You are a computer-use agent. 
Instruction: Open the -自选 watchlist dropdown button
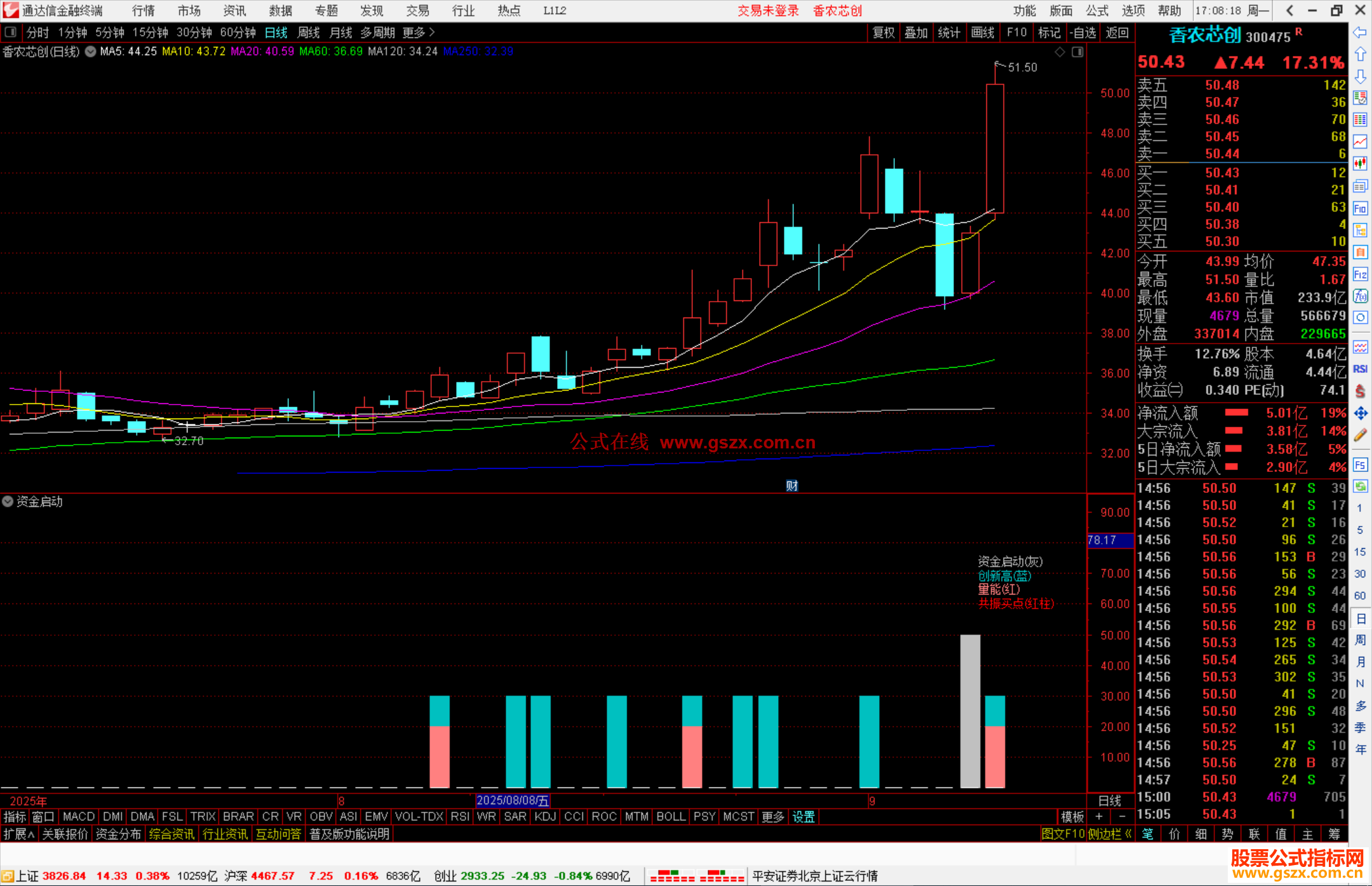pyautogui.click(x=1082, y=32)
